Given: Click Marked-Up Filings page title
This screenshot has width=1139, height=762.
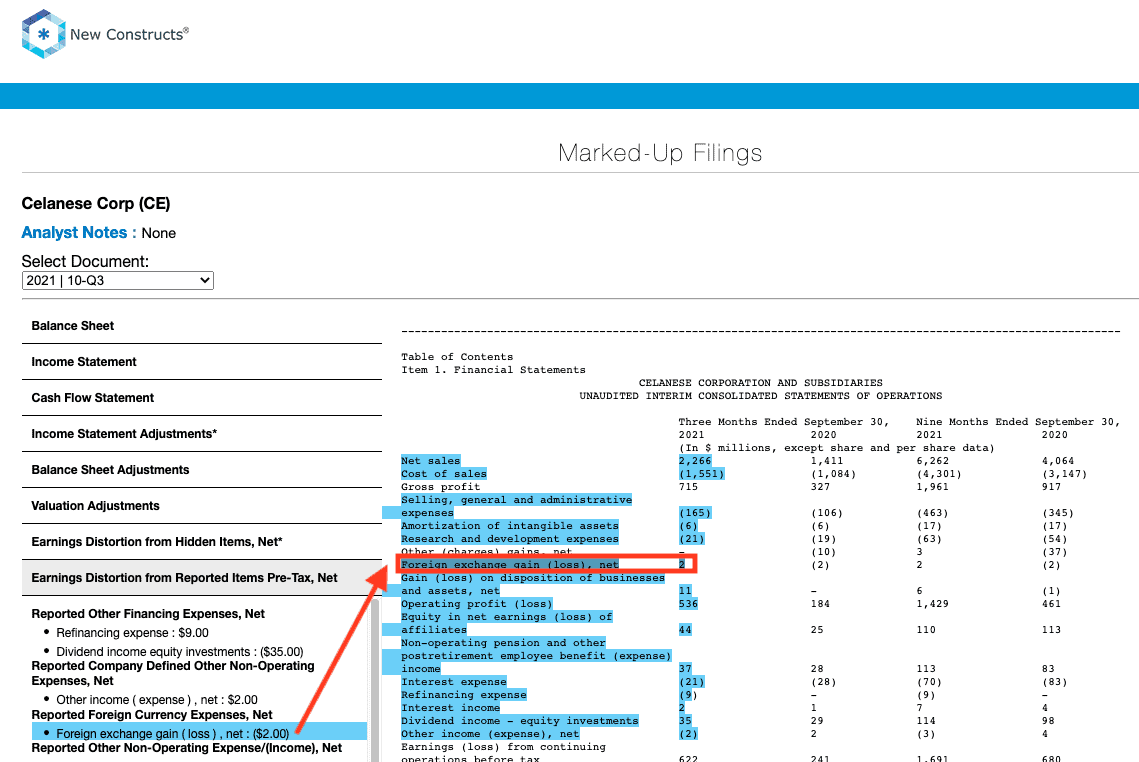Looking at the screenshot, I should tap(660, 153).
